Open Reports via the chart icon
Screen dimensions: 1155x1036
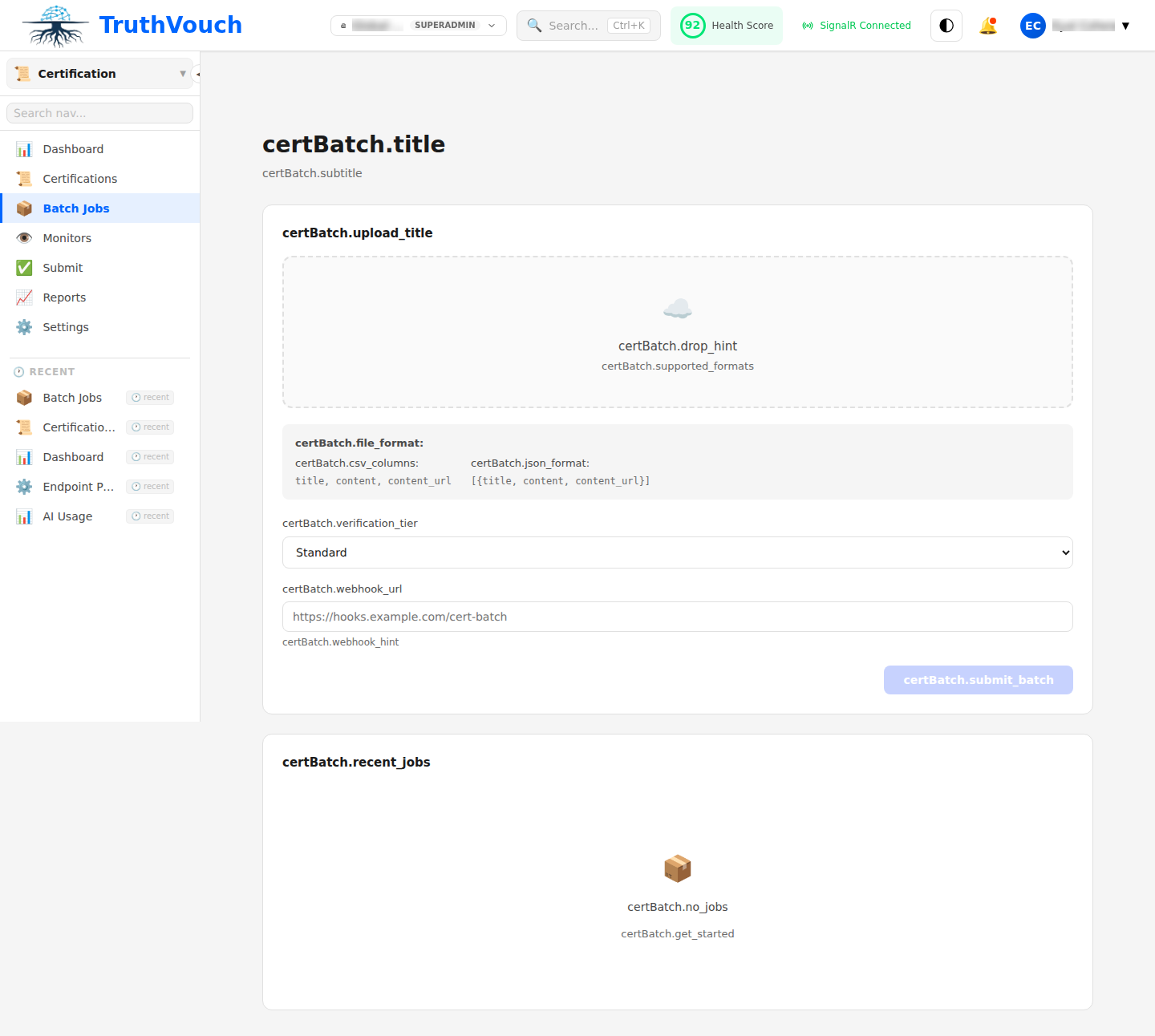coord(24,297)
